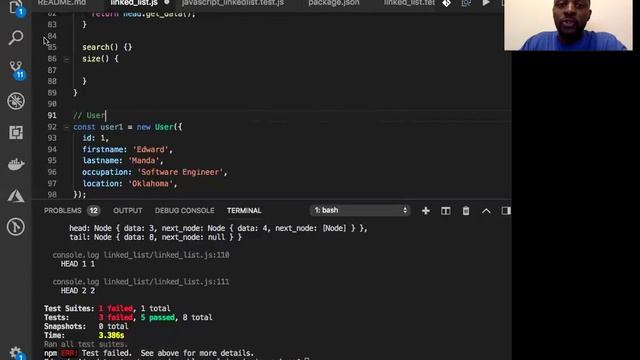Select the 1: bash terminal dropdown

(x=360, y=210)
